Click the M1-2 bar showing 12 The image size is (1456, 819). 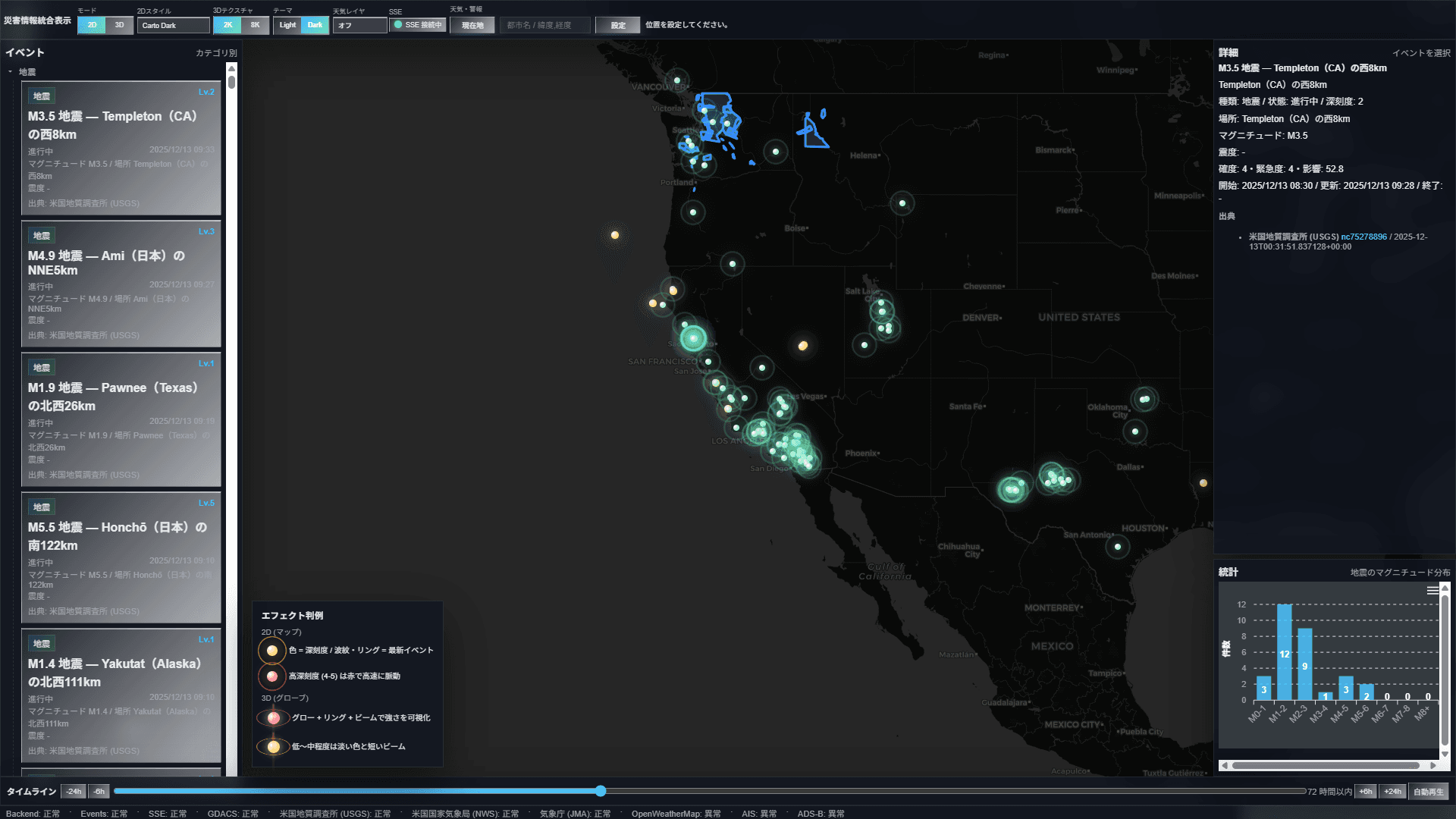coord(1284,652)
